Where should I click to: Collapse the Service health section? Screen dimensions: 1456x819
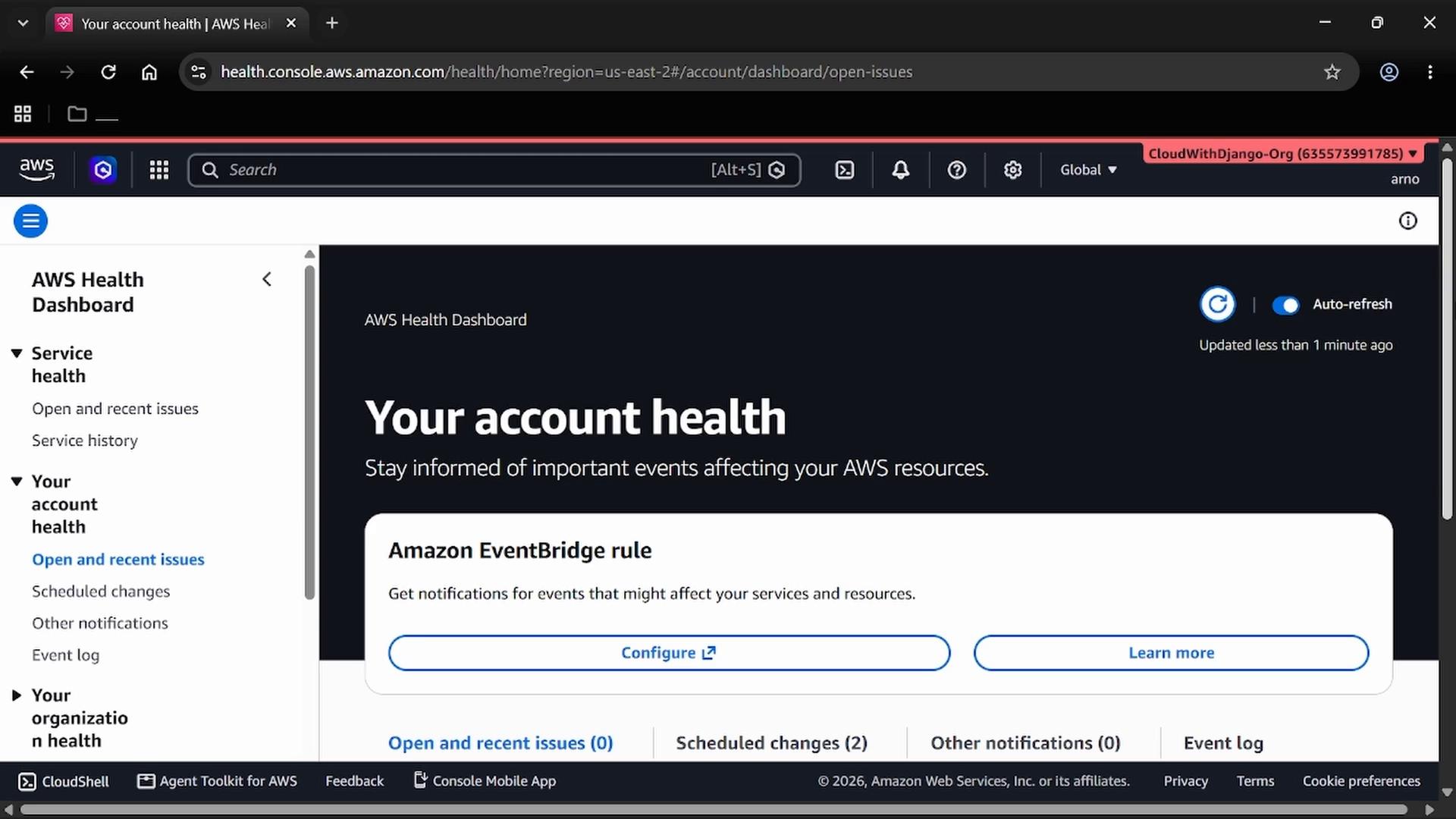pyautogui.click(x=17, y=353)
